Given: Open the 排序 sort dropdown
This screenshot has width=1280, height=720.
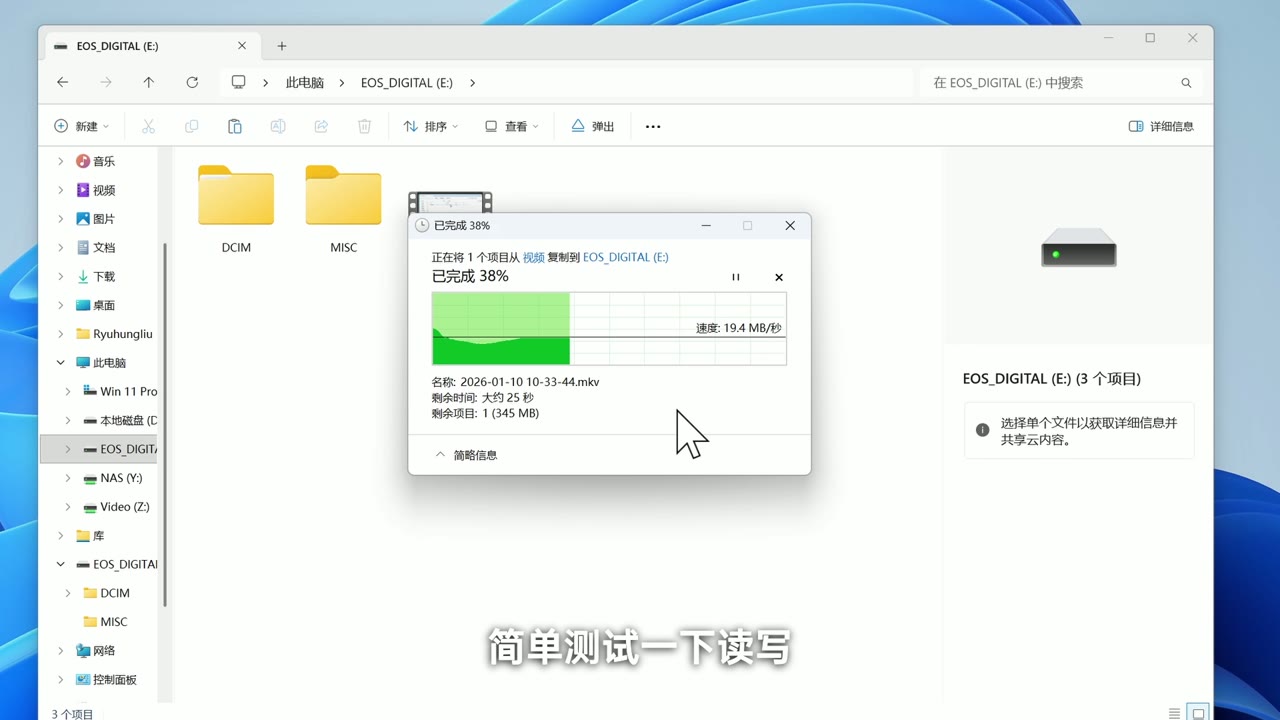Looking at the screenshot, I should click(431, 126).
